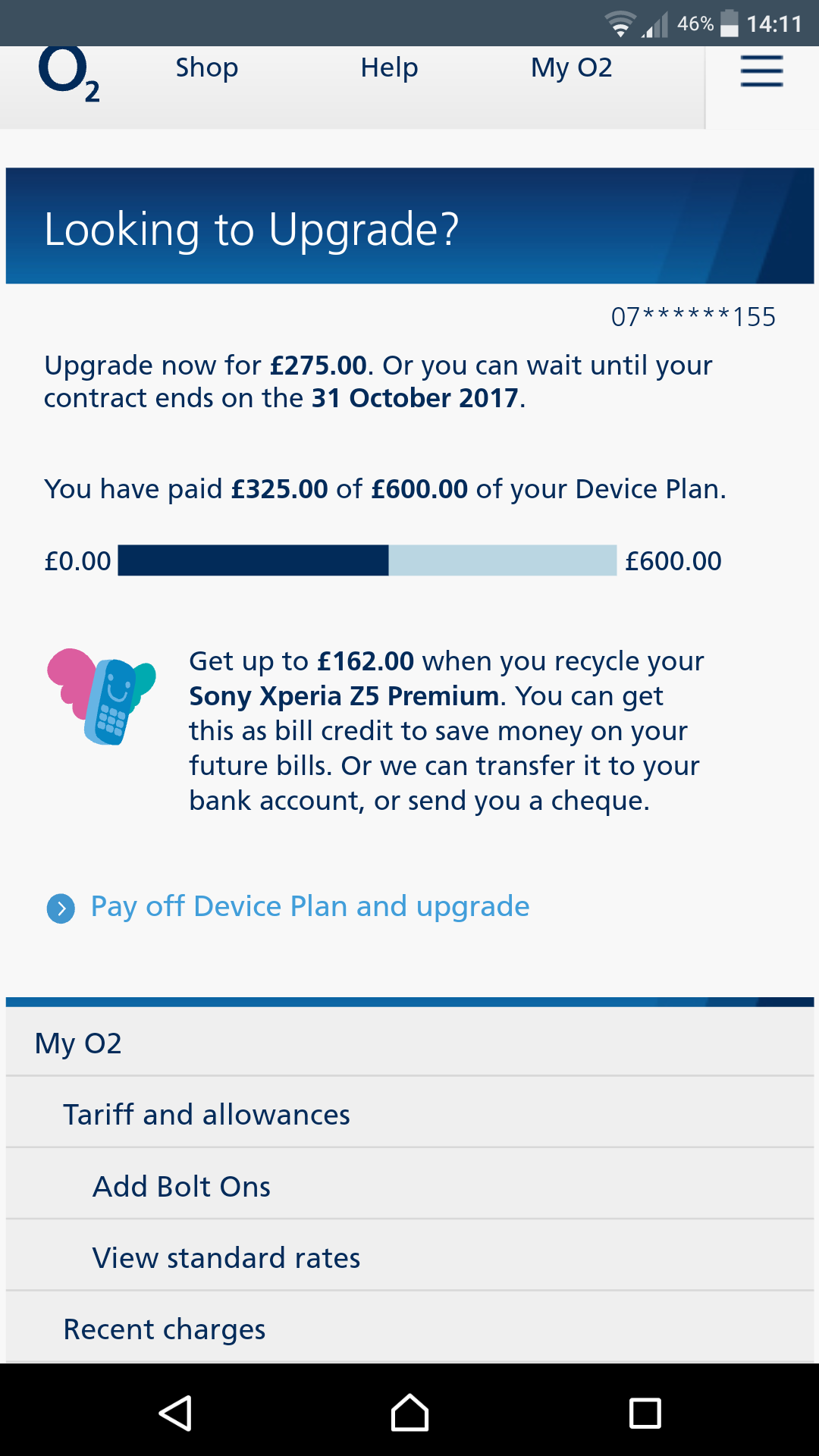Screen dimensions: 819x1456
Task: Open the Help menu
Action: pyautogui.click(x=389, y=68)
